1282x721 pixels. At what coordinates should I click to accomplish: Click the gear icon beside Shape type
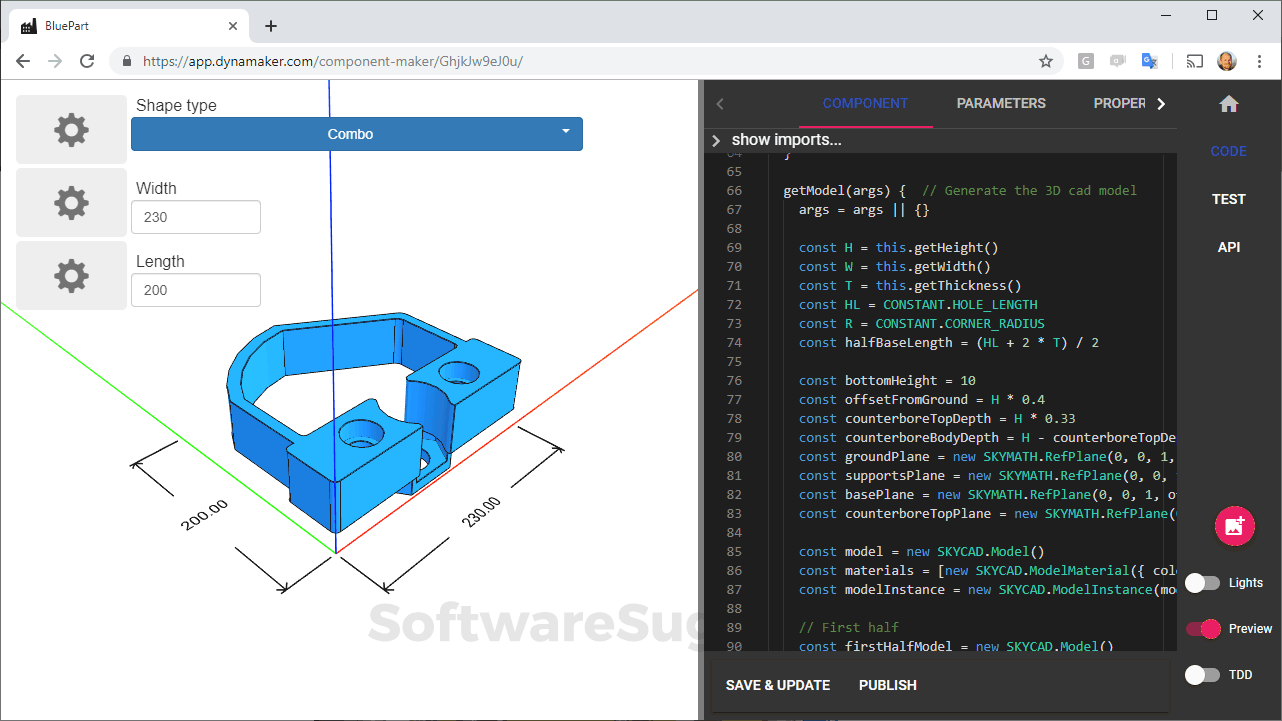coord(71,130)
